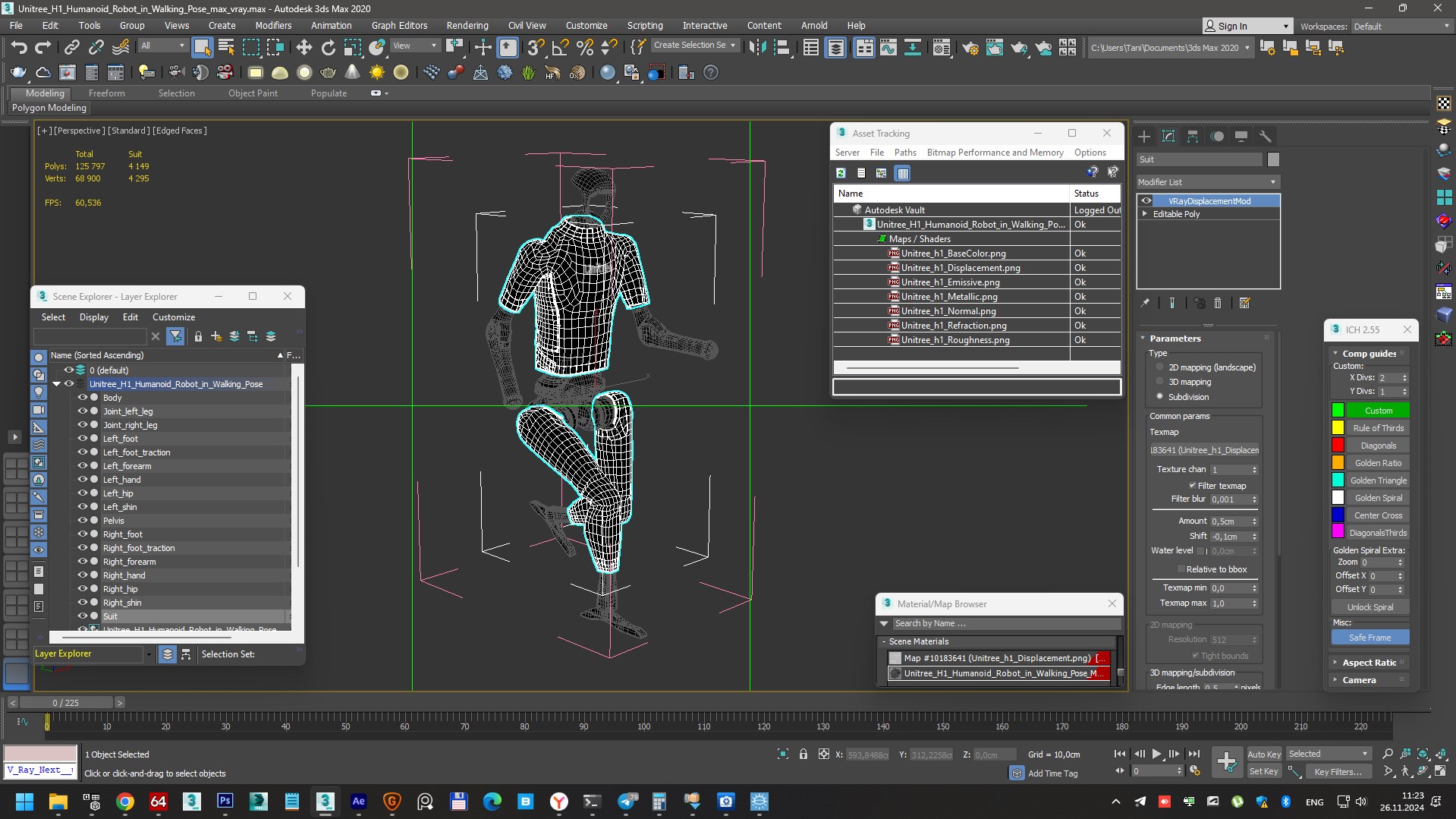Image resolution: width=1456 pixels, height=819 pixels.
Task: Open the Mirror tool
Action: click(x=757, y=48)
